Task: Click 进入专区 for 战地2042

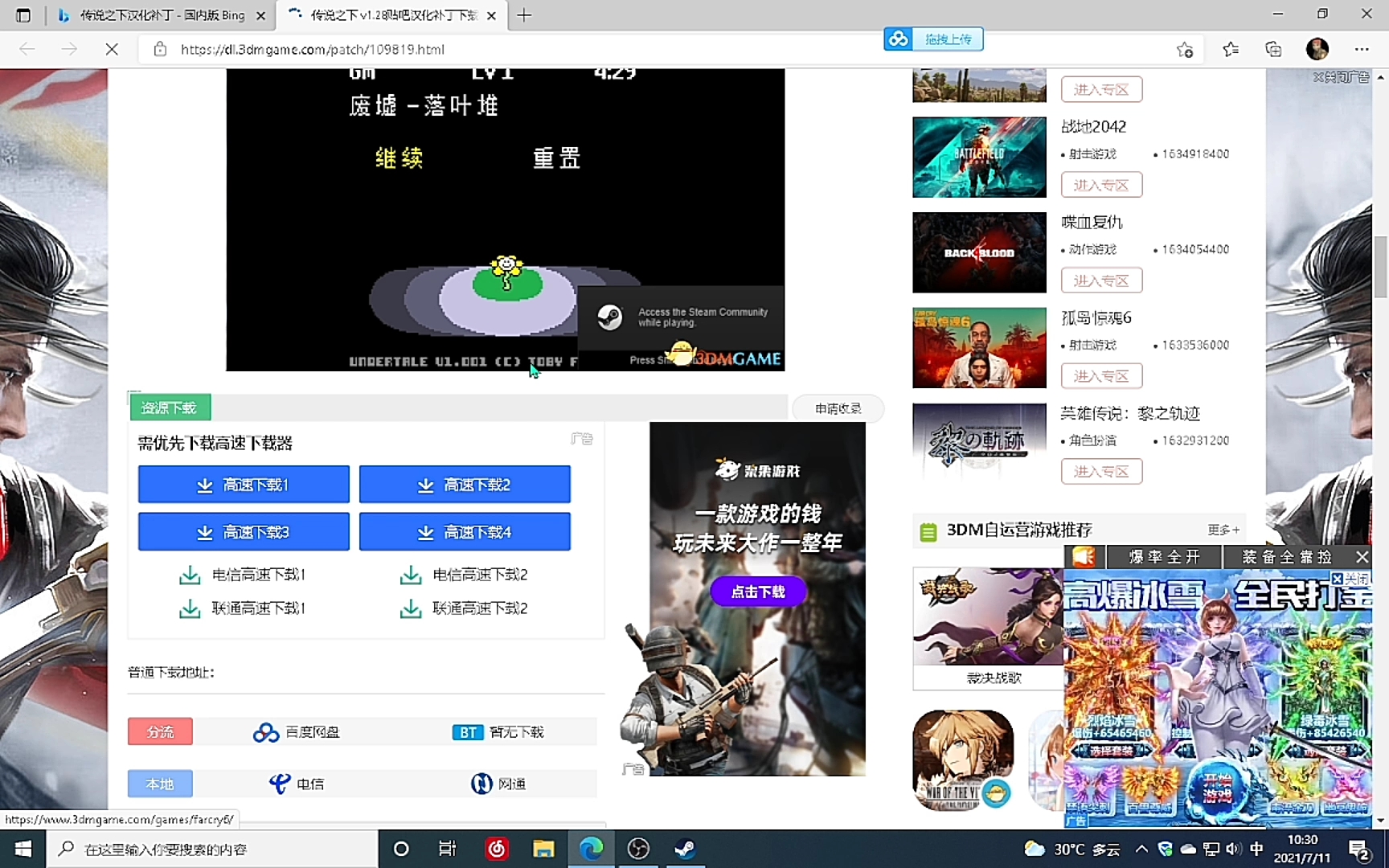Action: click(x=1101, y=185)
